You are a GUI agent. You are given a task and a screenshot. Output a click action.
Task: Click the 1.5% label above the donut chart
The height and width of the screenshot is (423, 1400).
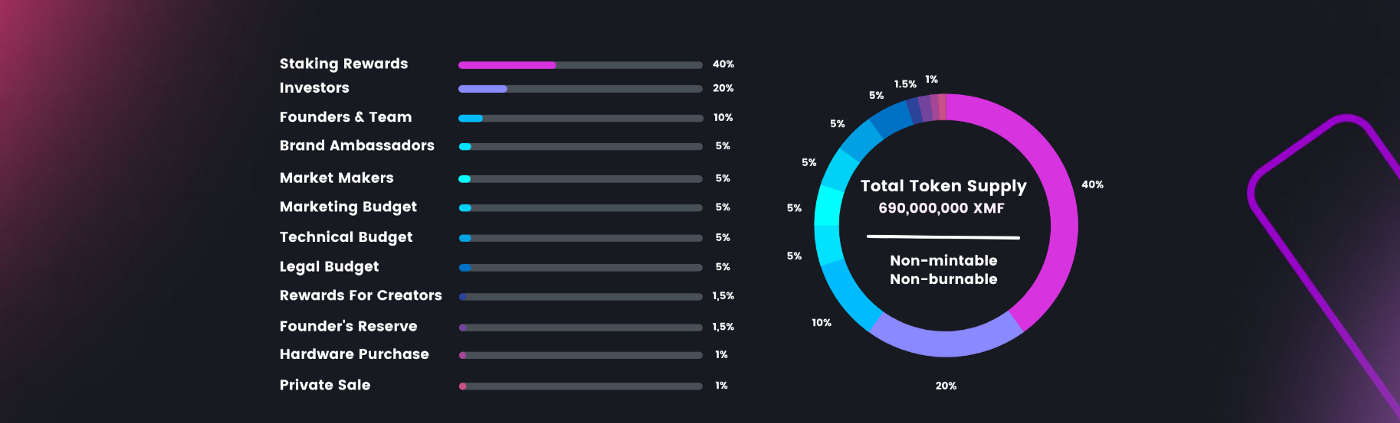tap(905, 85)
